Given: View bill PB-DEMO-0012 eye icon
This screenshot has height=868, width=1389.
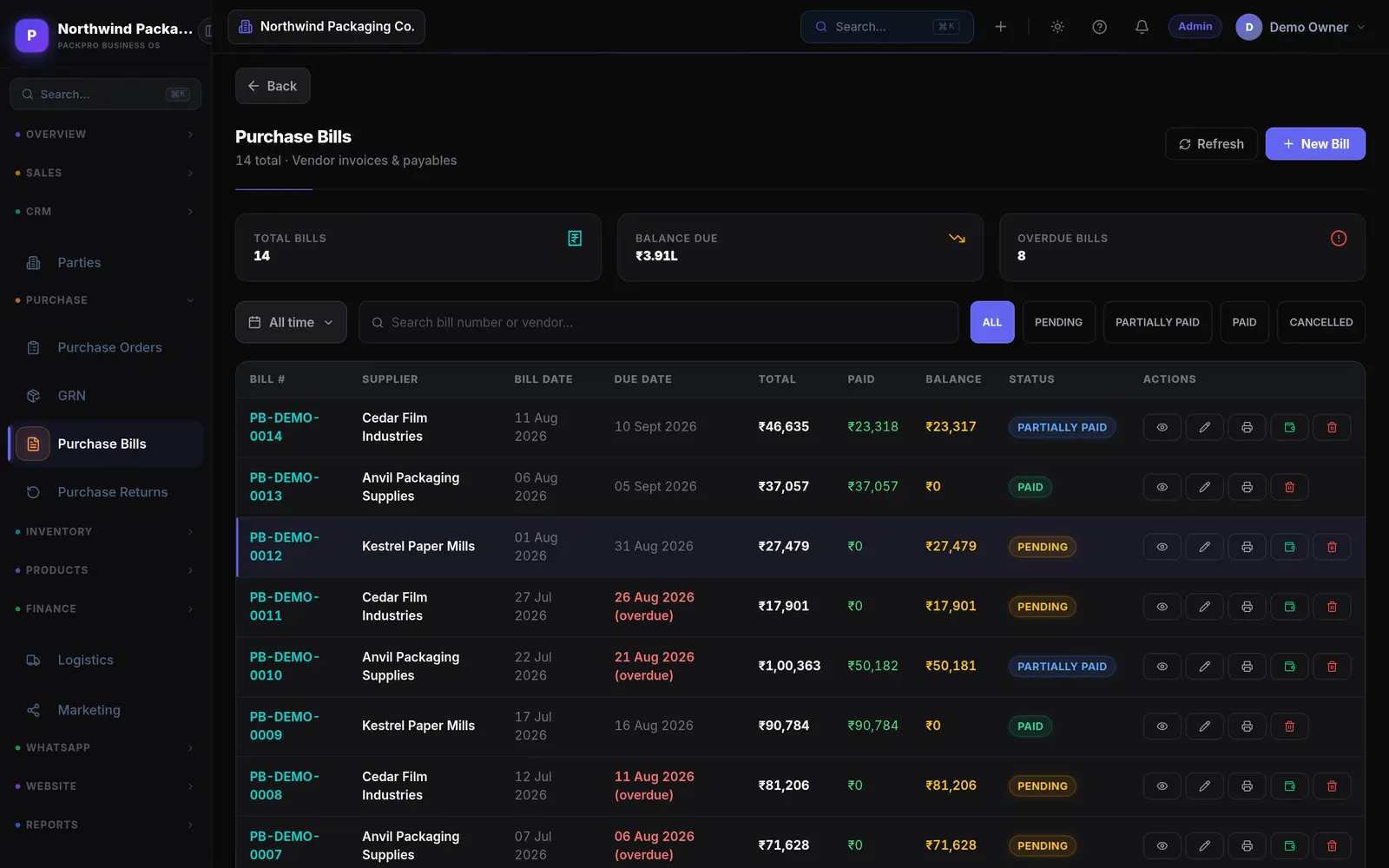Looking at the screenshot, I should [1162, 547].
